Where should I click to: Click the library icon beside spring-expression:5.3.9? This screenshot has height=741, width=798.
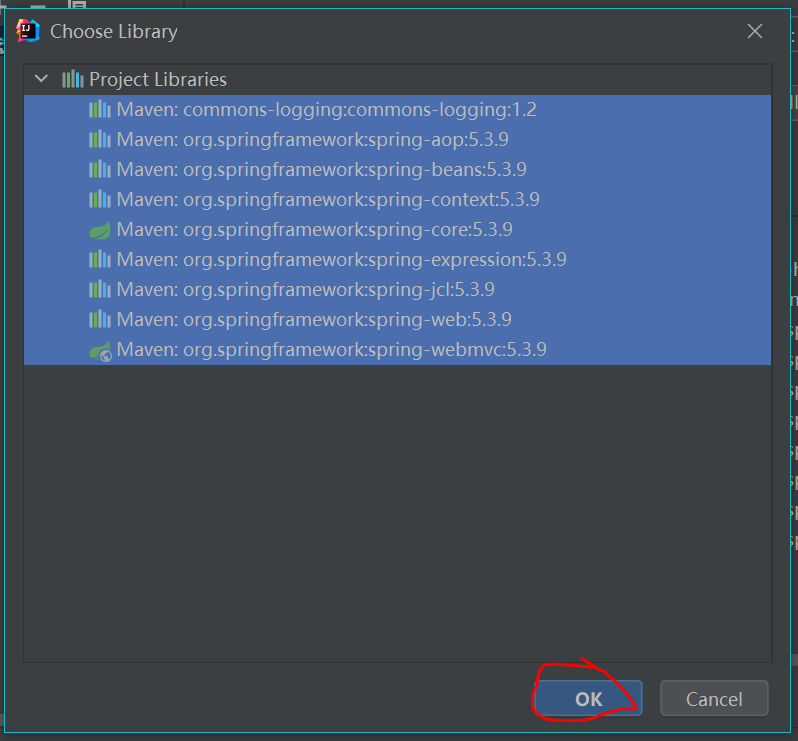100,260
